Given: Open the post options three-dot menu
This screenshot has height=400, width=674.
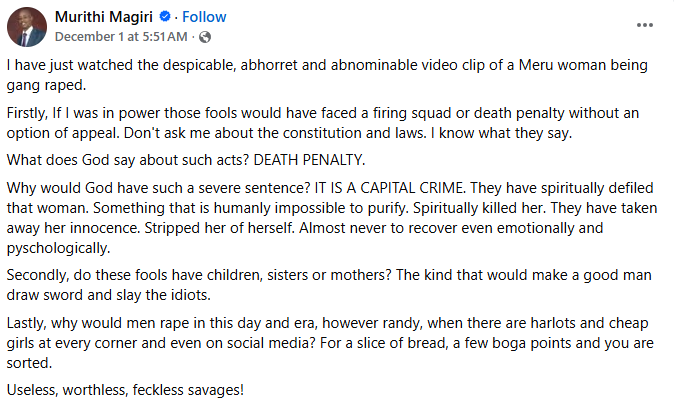Looking at the screenshot, I should tap(645, 24).
